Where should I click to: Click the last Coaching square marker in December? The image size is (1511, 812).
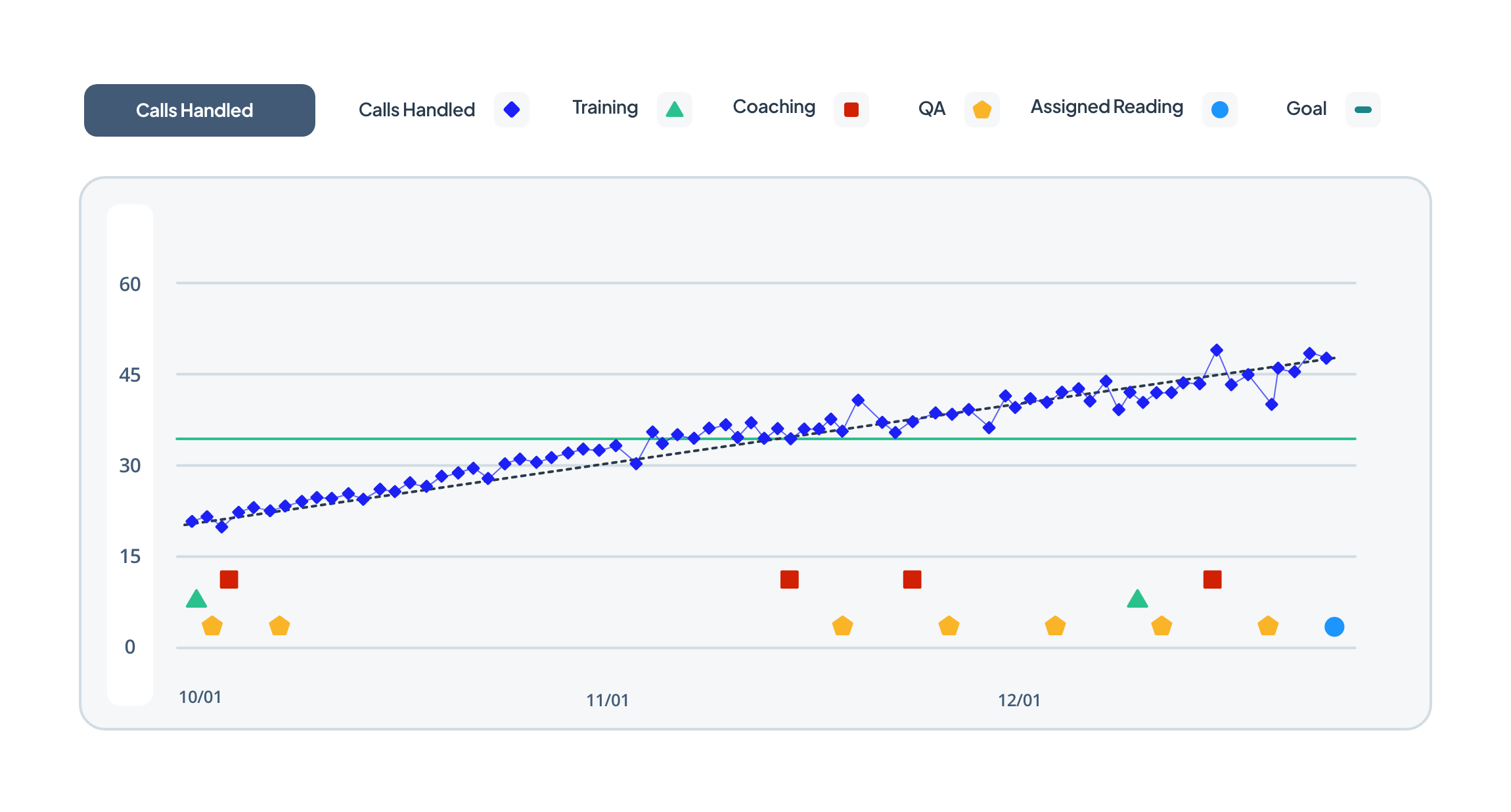[x=1212, y=579]
